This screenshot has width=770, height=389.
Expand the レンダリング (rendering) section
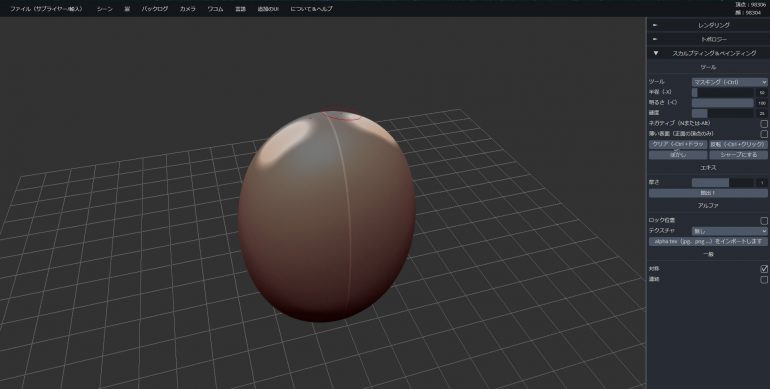(708, 25)
